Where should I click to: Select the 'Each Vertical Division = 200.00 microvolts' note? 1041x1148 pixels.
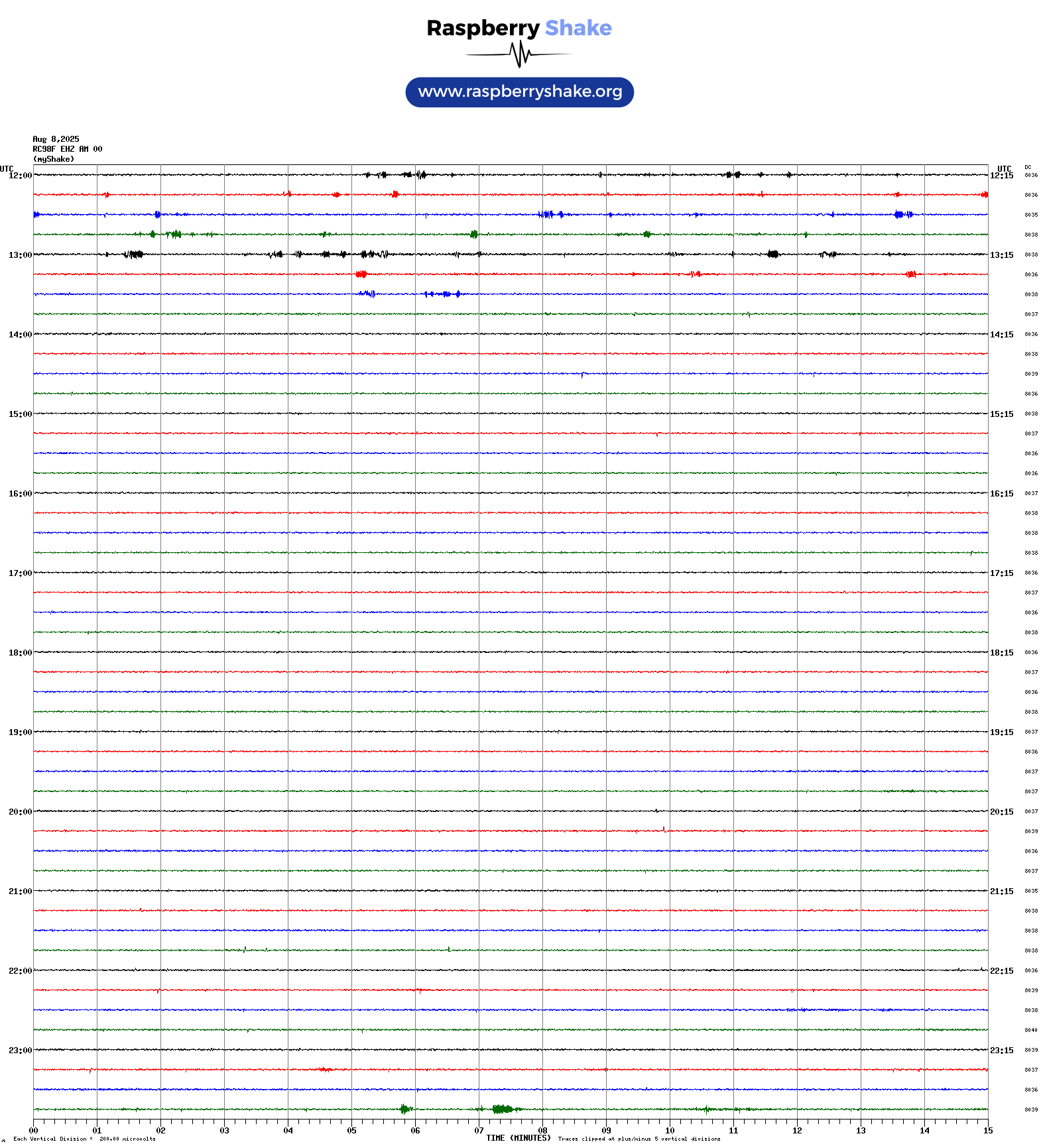(x=84, y=1139)
